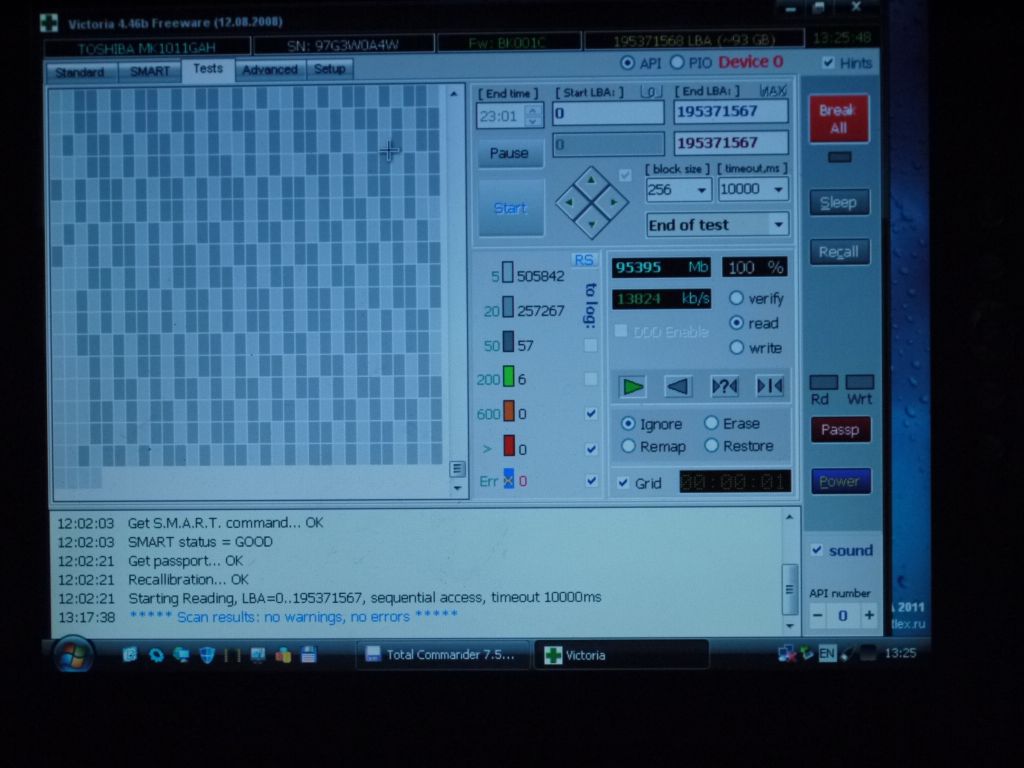Switch to Total Commander in taskbar
Screen dimensions: 1024x768
click(x=441, y=654)
